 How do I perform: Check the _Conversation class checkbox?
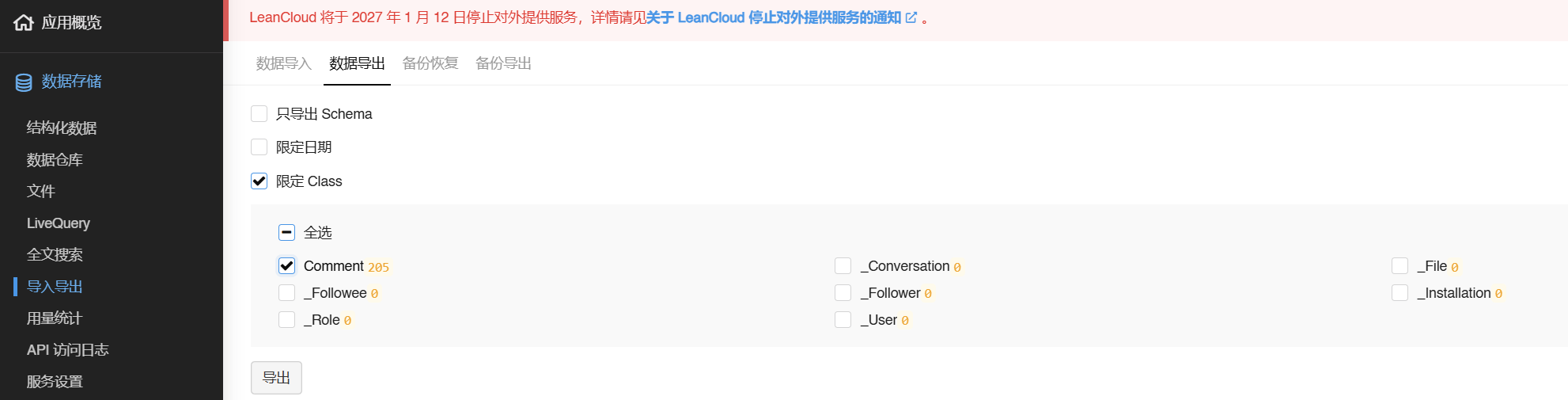843,266
